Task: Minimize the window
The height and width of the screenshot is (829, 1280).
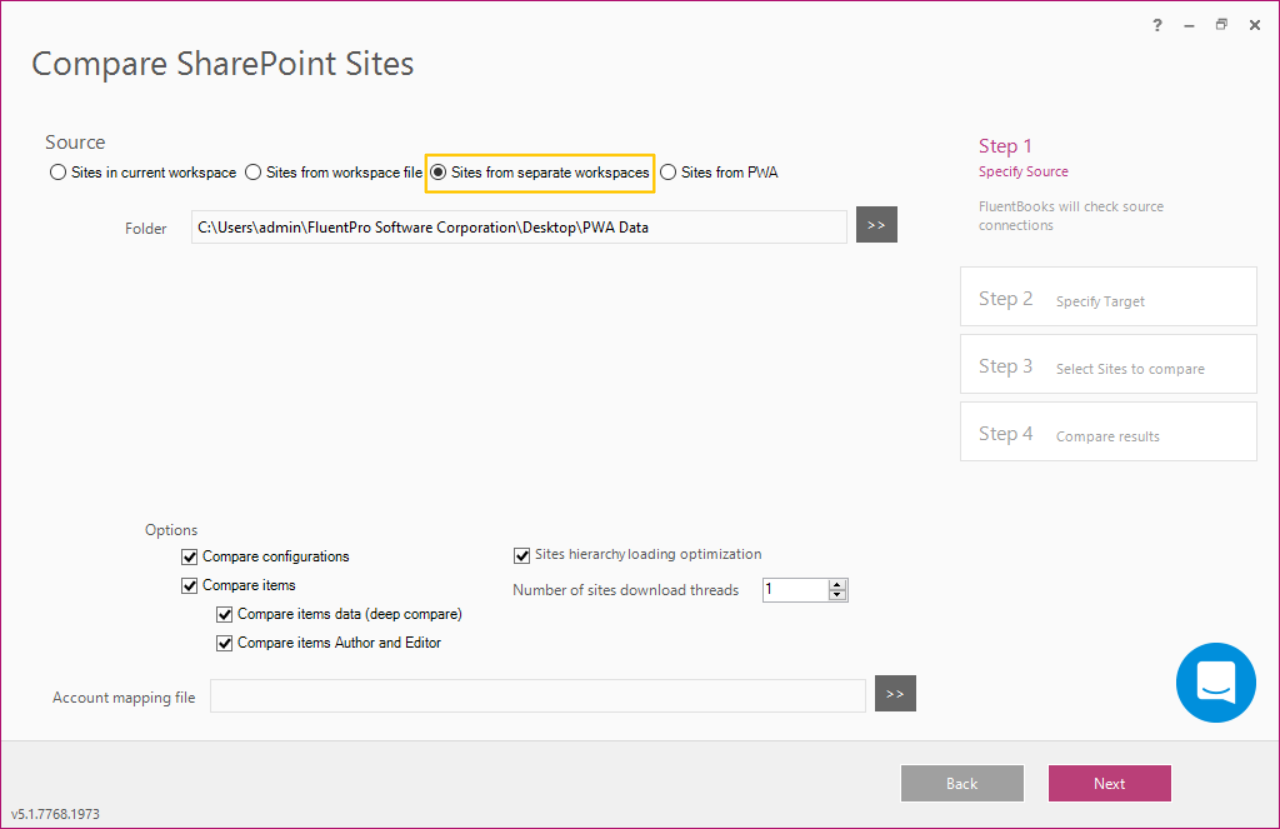Action: pyautogui.click(x=1189, y=26)
